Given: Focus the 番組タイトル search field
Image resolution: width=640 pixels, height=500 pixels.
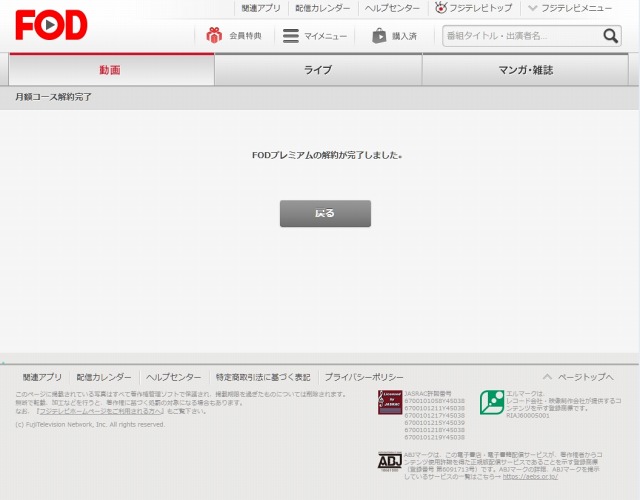Looking at the screenshot, I should 520,36.
